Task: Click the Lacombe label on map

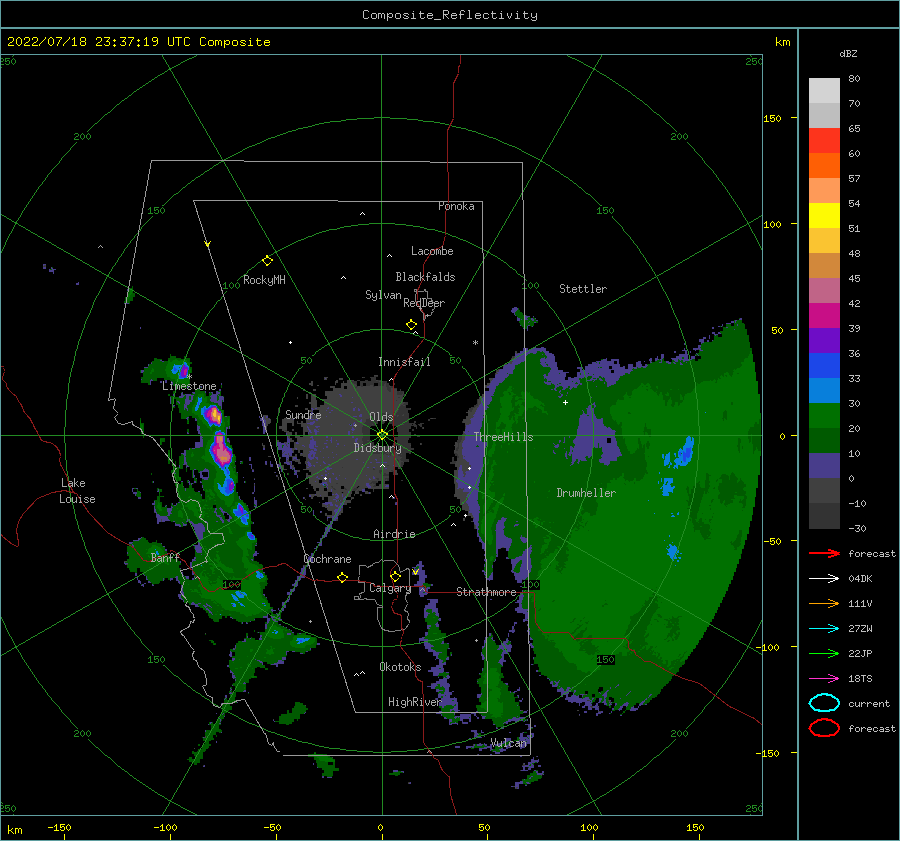Action: [432, 251]
